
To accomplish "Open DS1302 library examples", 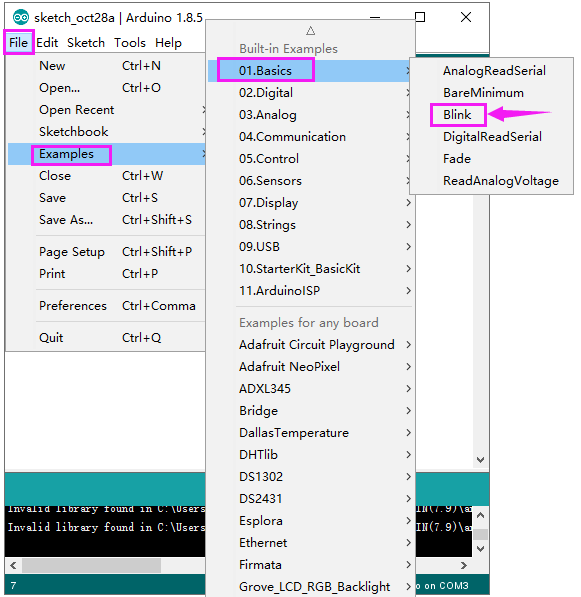I will click(x=310, y=477).
